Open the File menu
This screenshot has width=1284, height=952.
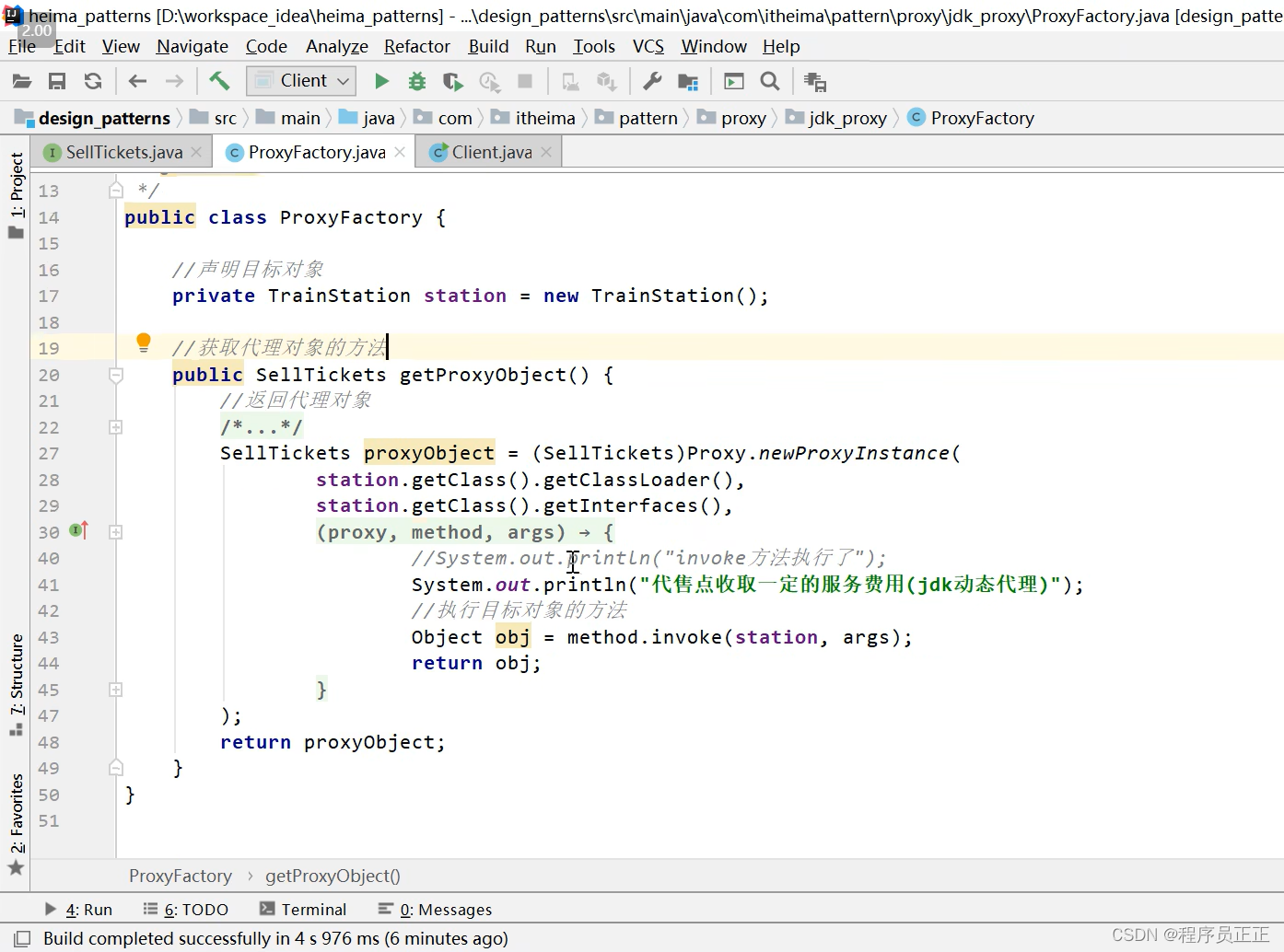pos(22,46)
